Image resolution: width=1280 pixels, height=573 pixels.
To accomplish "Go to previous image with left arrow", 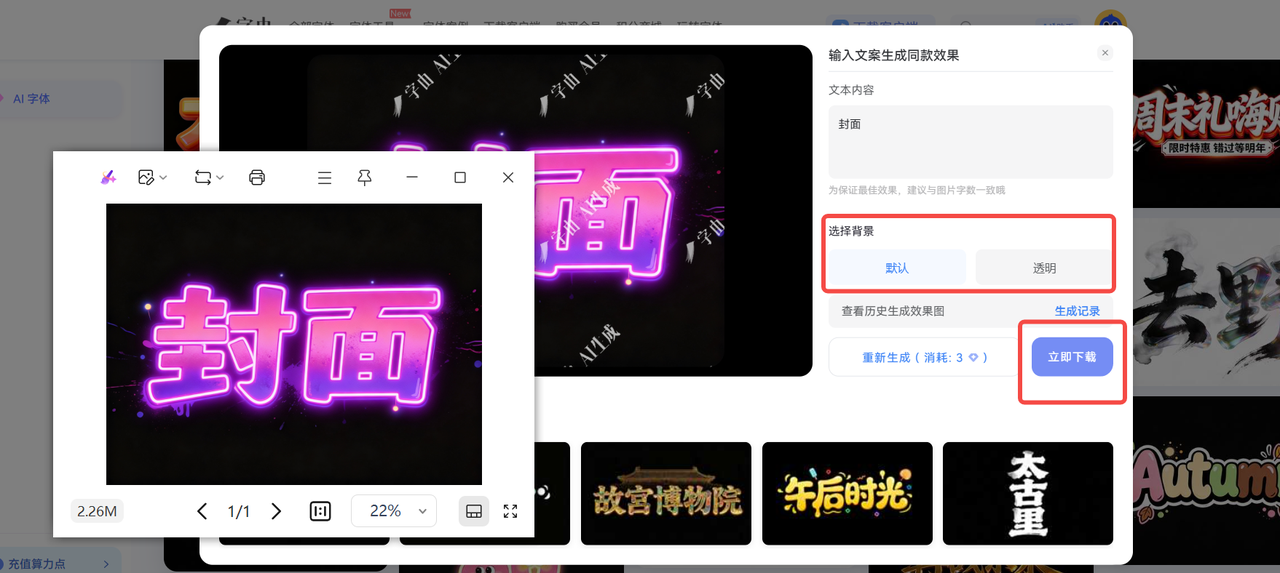I will click(202, 511).
